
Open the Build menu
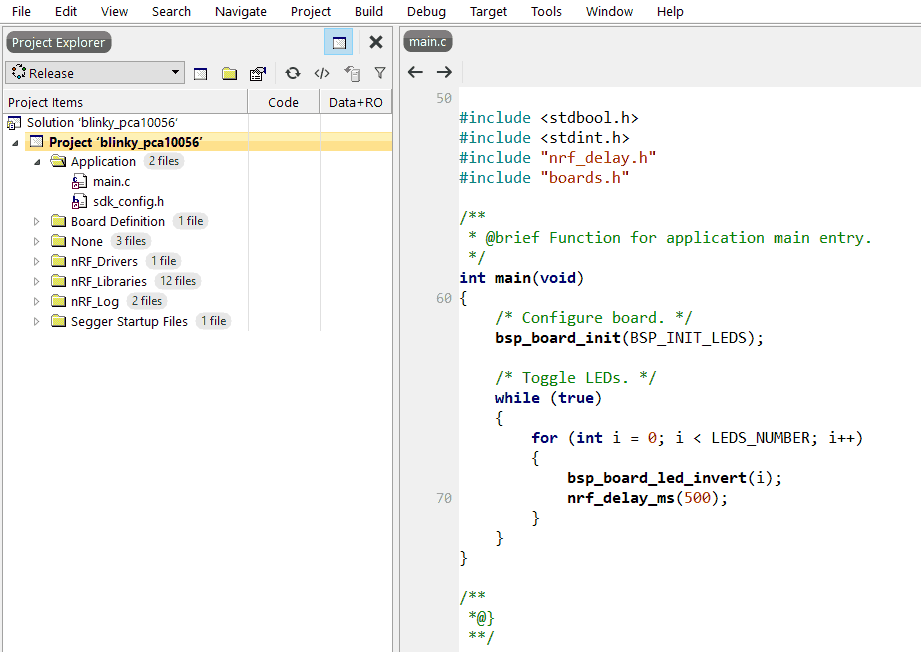(369, 11)
